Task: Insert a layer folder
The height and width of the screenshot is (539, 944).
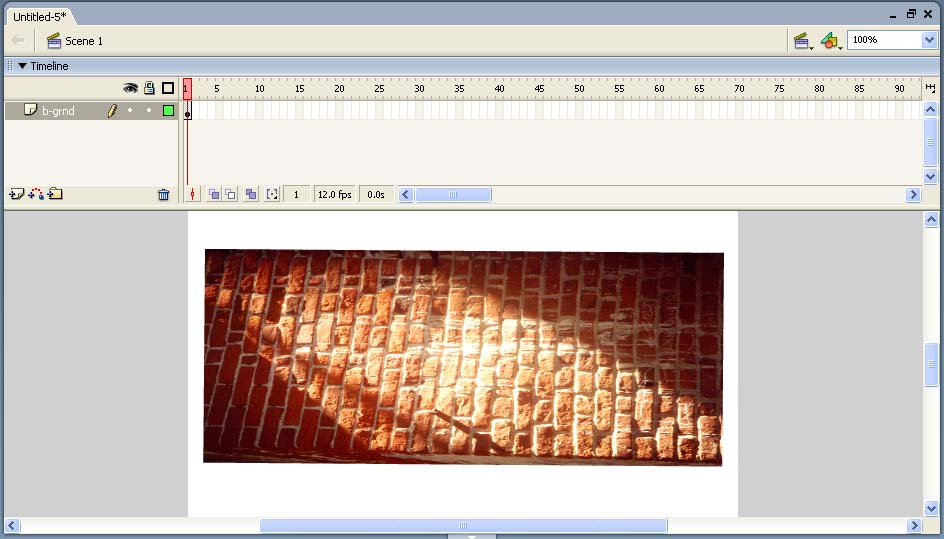Action: (x=55, y=194)
